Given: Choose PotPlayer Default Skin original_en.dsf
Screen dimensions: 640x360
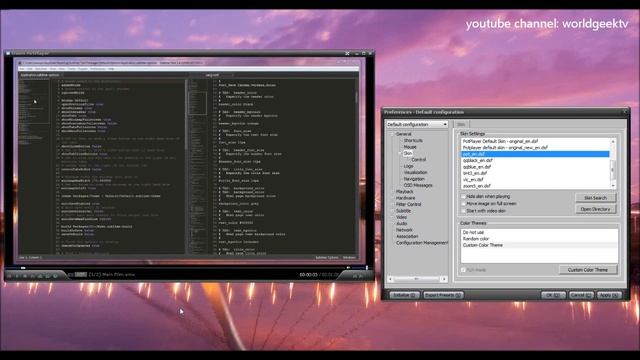Looking at the screenshot, I should (x=535, y=141).
